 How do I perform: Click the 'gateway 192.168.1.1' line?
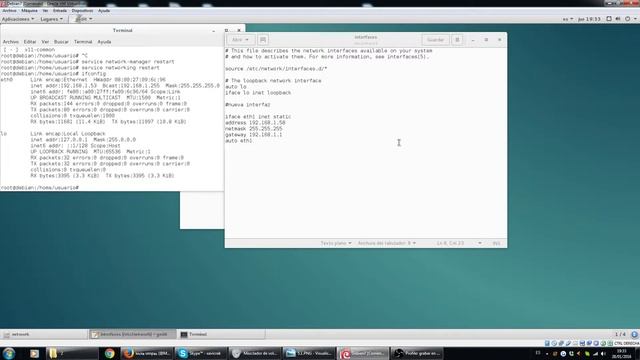click(x=253, y=134)
